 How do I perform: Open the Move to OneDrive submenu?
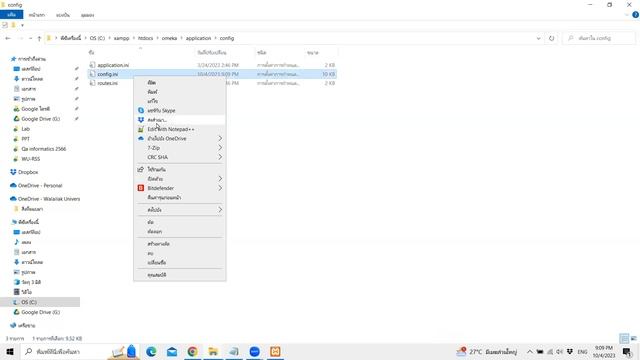(180, 138)
